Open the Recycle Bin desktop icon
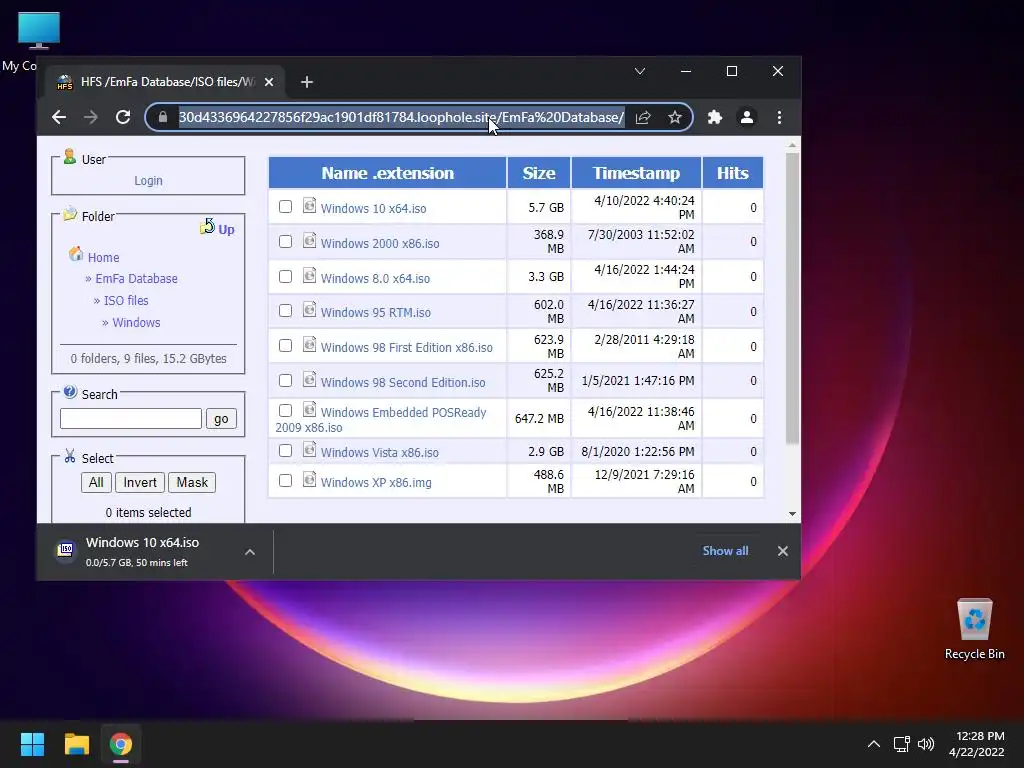The image size is (1024, 768). click(x=974, y=629)
